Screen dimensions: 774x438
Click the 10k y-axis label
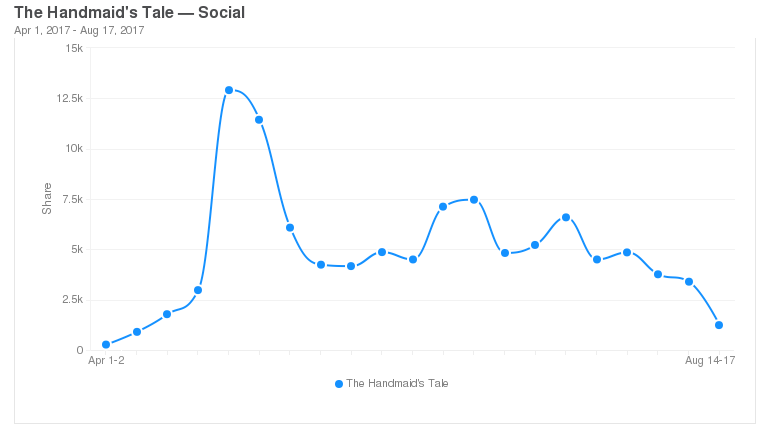click(74, 149)
